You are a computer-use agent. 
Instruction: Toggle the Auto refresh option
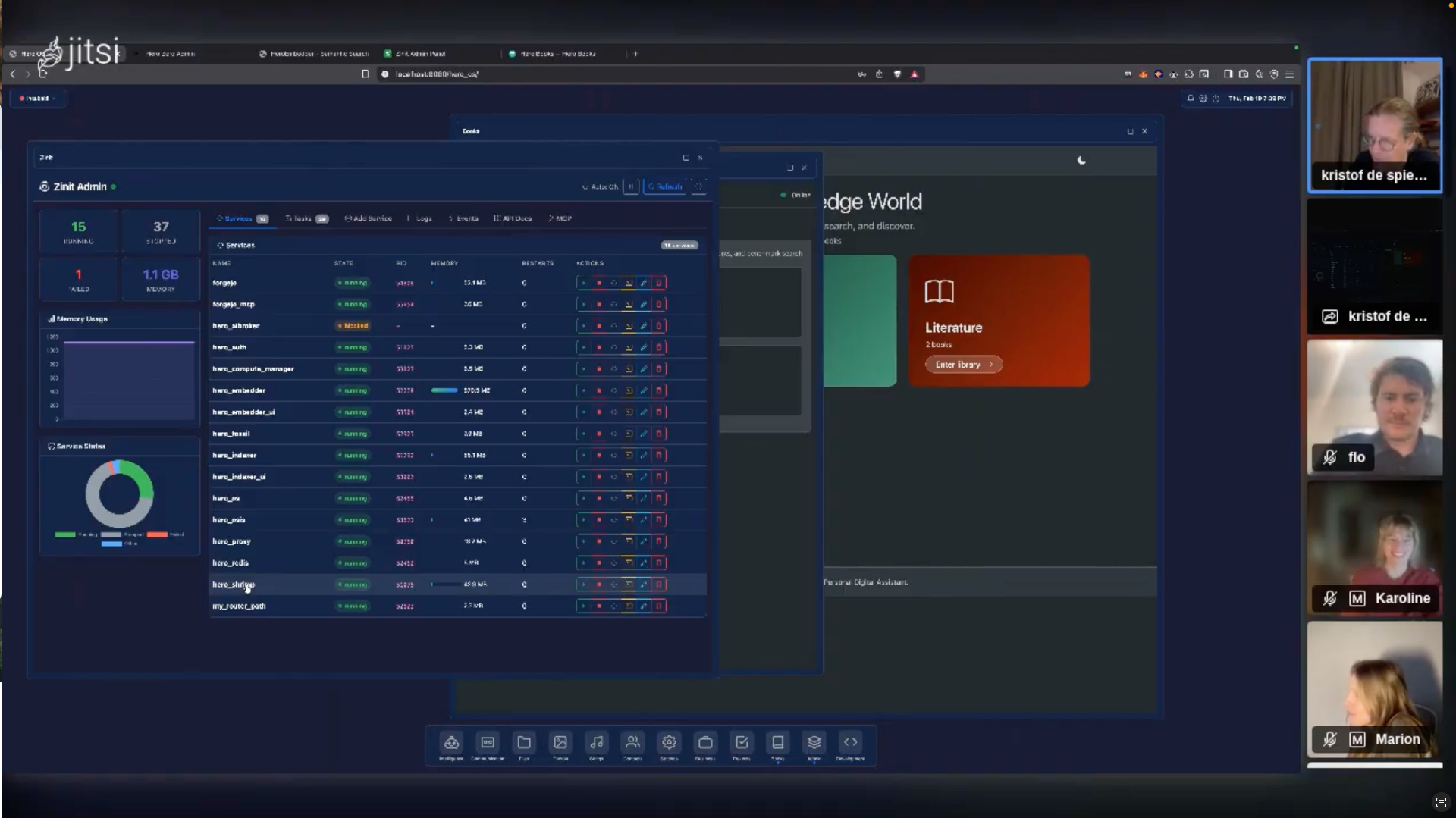pyautogui.click(x=601, y=186)
